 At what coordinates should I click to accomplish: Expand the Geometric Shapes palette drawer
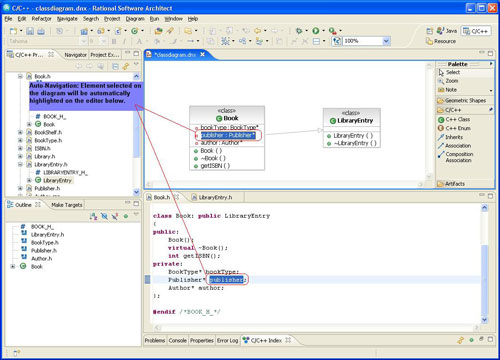pyautogui.click(x=465, y=101)
